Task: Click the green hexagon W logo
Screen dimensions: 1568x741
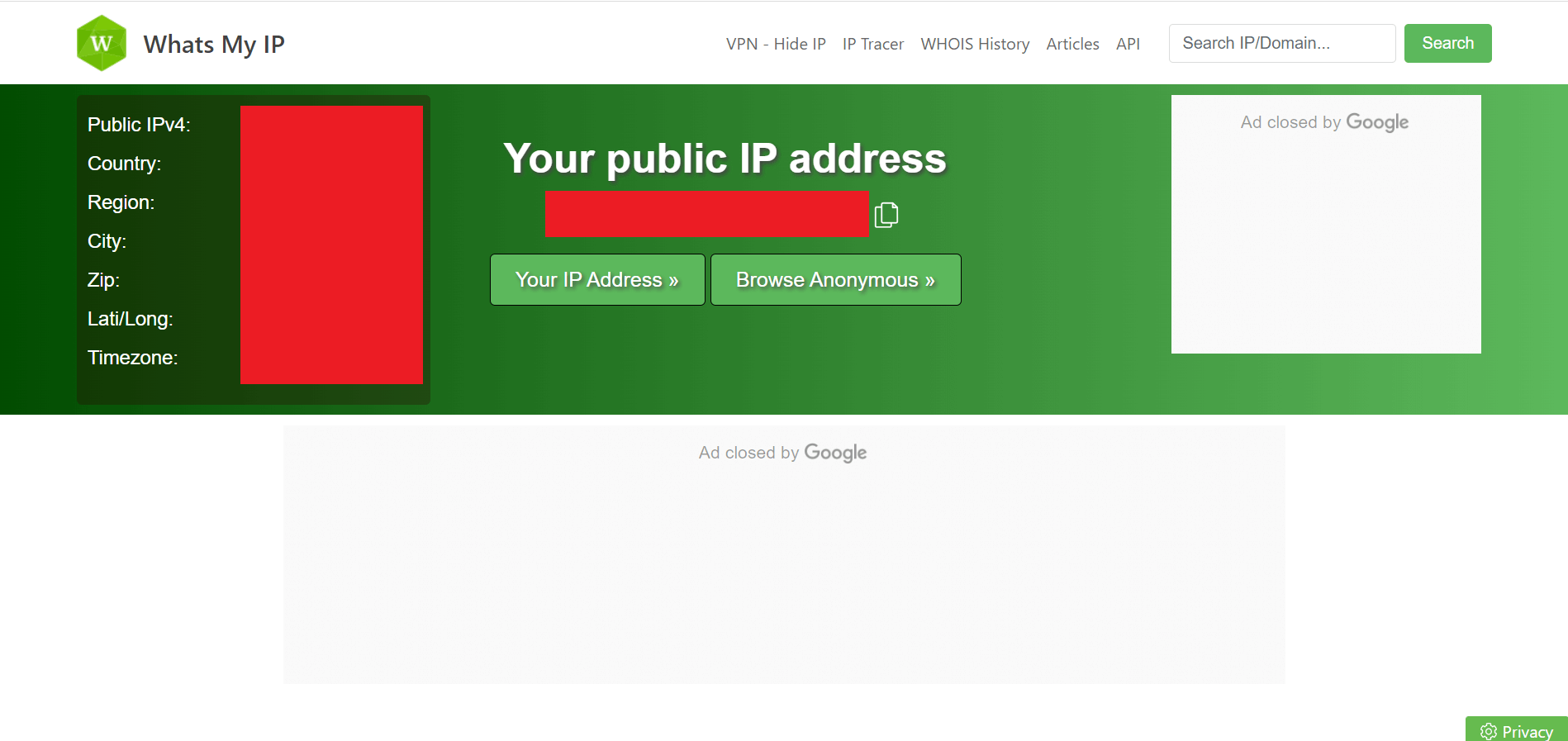Action: point(101,43)
